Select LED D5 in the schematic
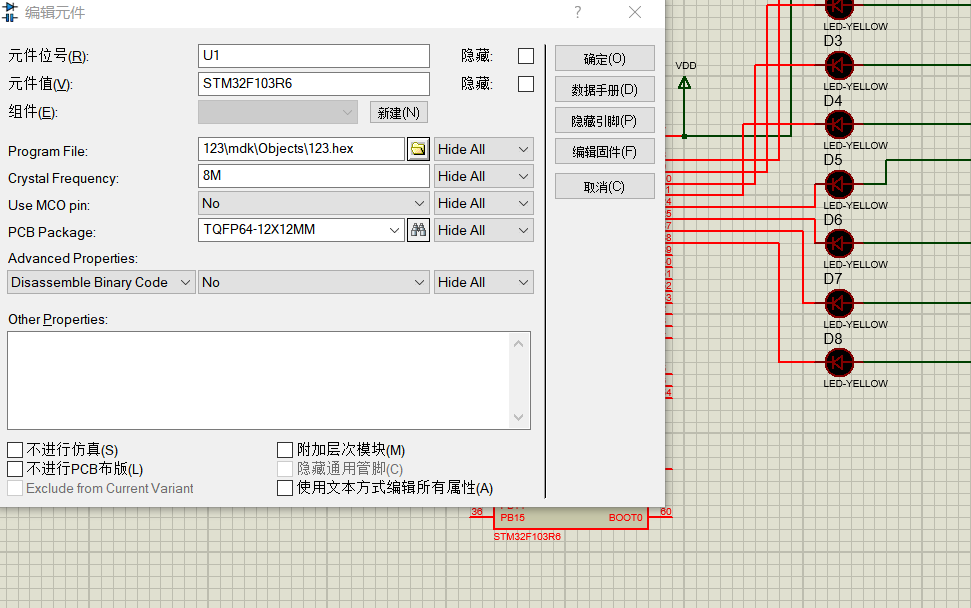971x608 pixels. pyautogui.click(x=839, y=184)
